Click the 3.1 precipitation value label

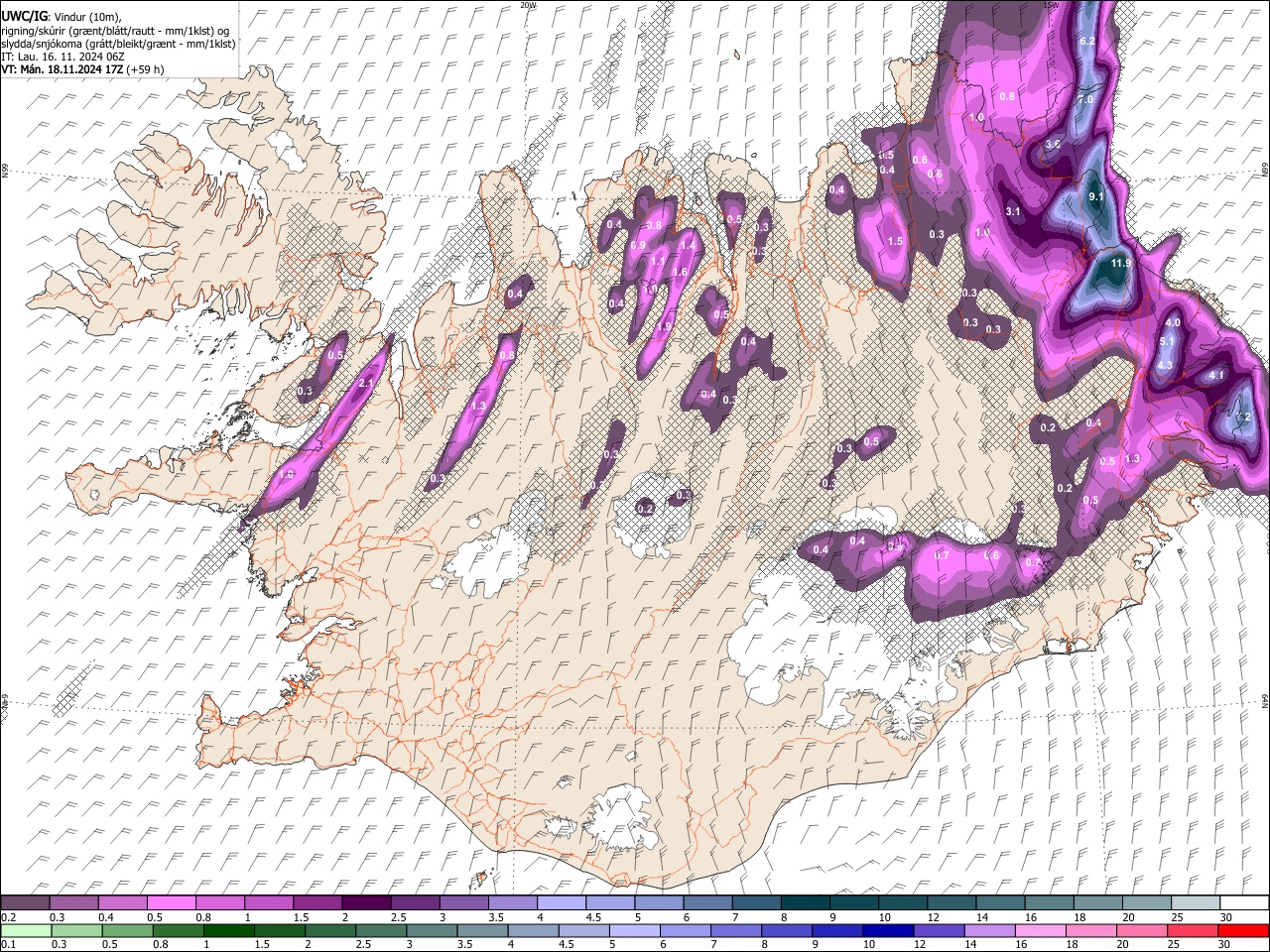click(x=1013, y=211)
